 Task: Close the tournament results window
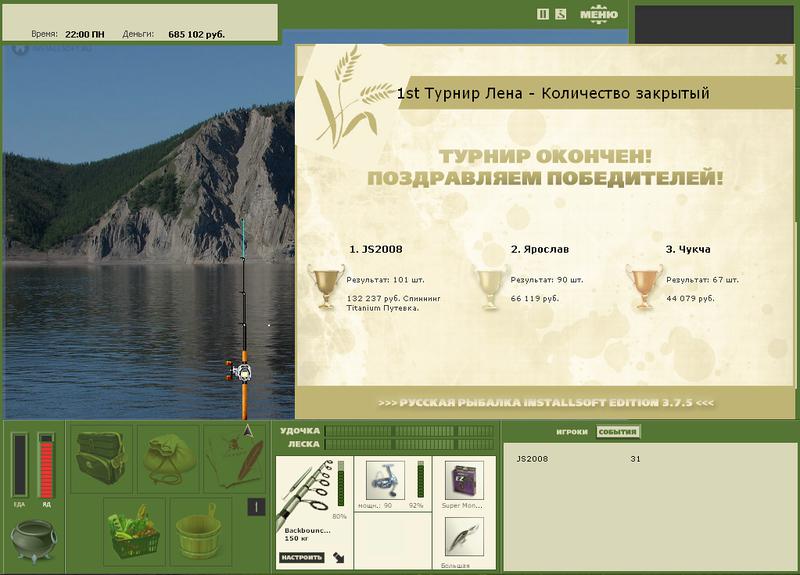tap(781, 59)
